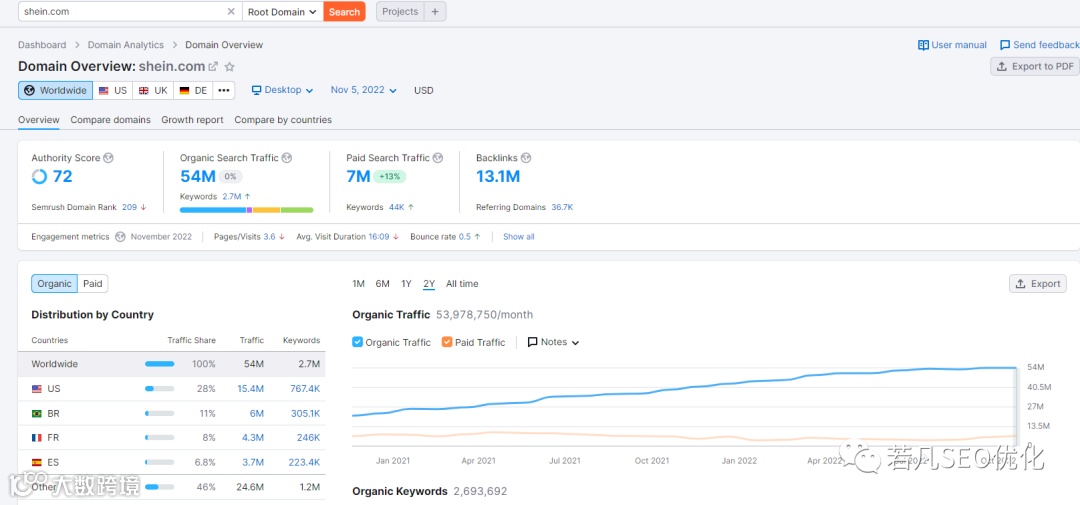Viewport: 1080px width, 505px height.
Task: Select the Overview tab
Action: (x=39, y=120)
